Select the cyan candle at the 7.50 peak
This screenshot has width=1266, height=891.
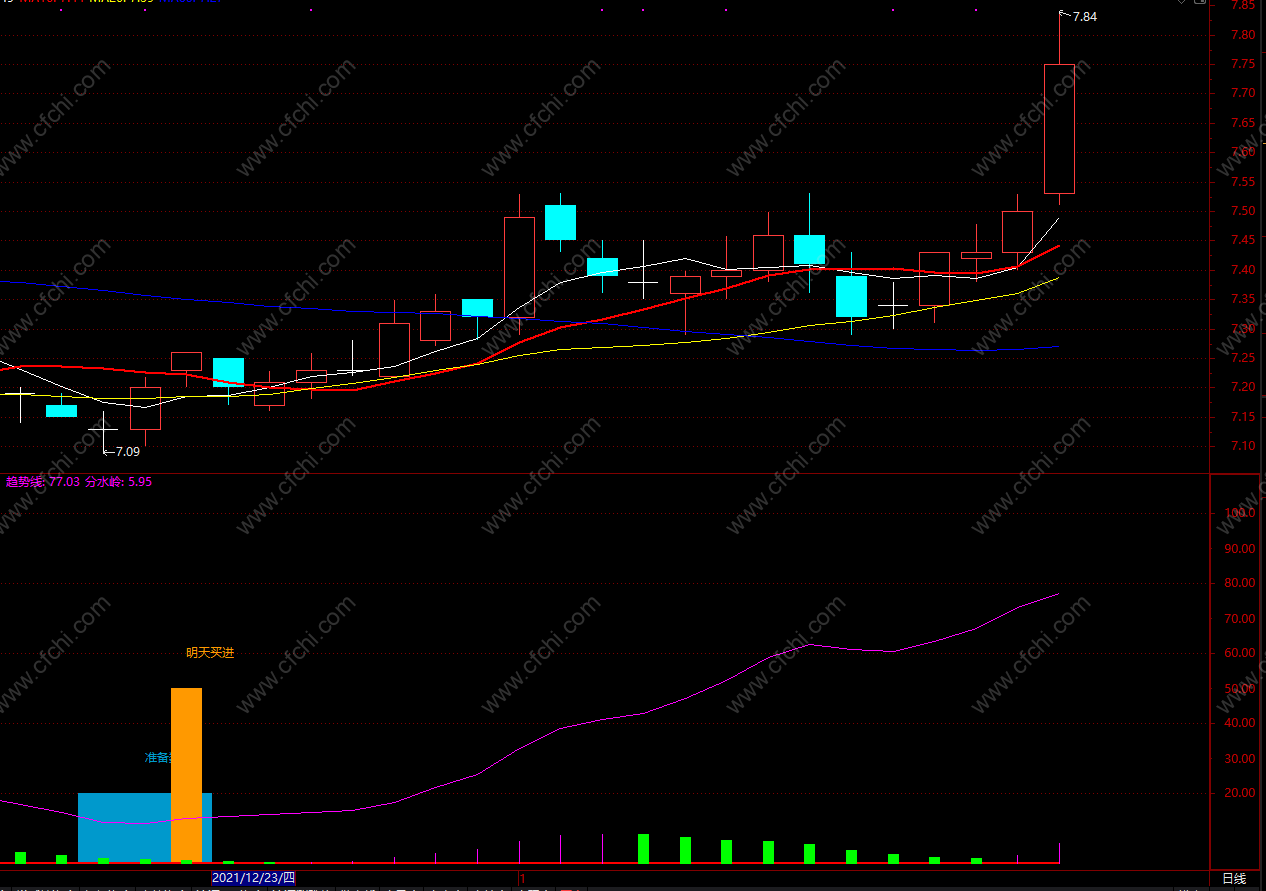560,222
